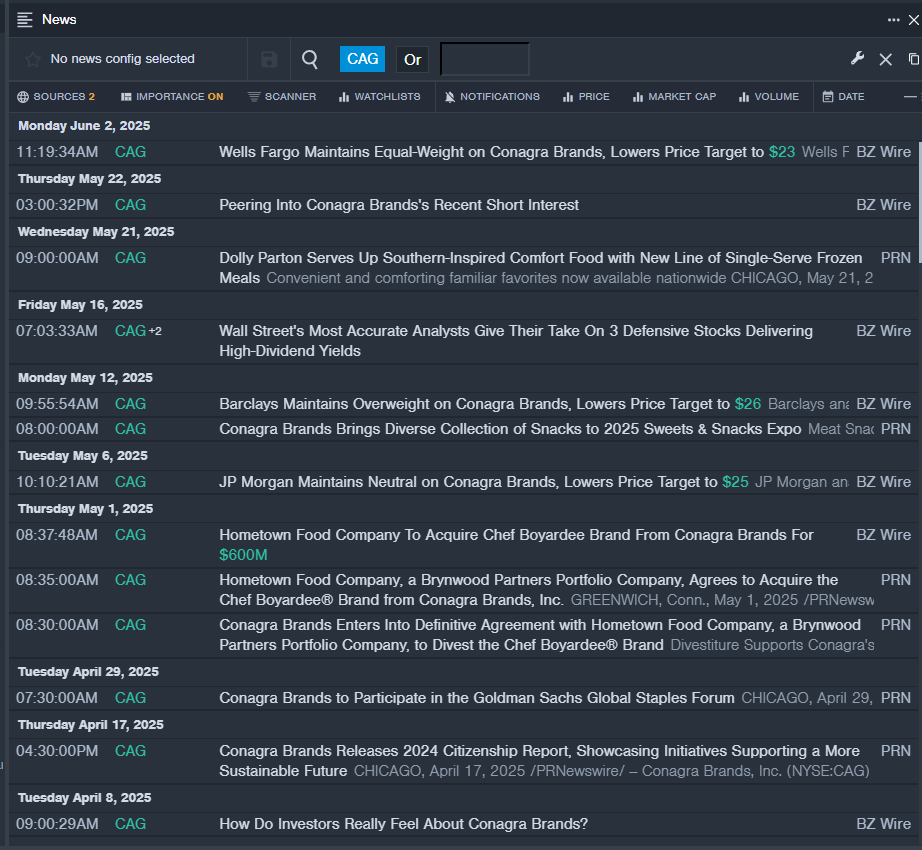Viewport: 922px width, 850px height.
Task: Open Brynwood Partners Agrees to Acquire headline
Action: (x=529, y=590)
